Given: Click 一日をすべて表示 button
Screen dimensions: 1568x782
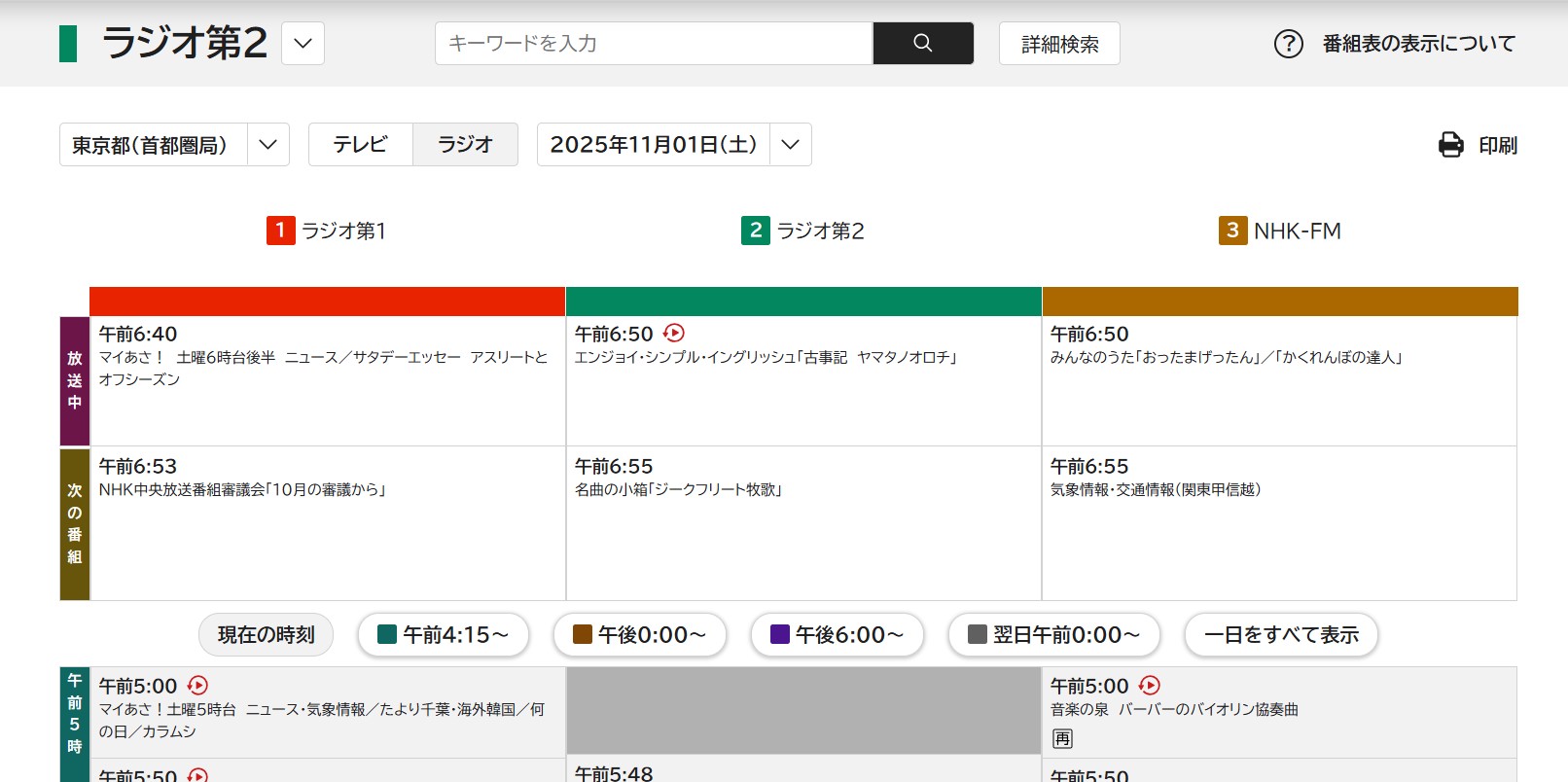Looking at the screenshot, I should point(1280,635).
